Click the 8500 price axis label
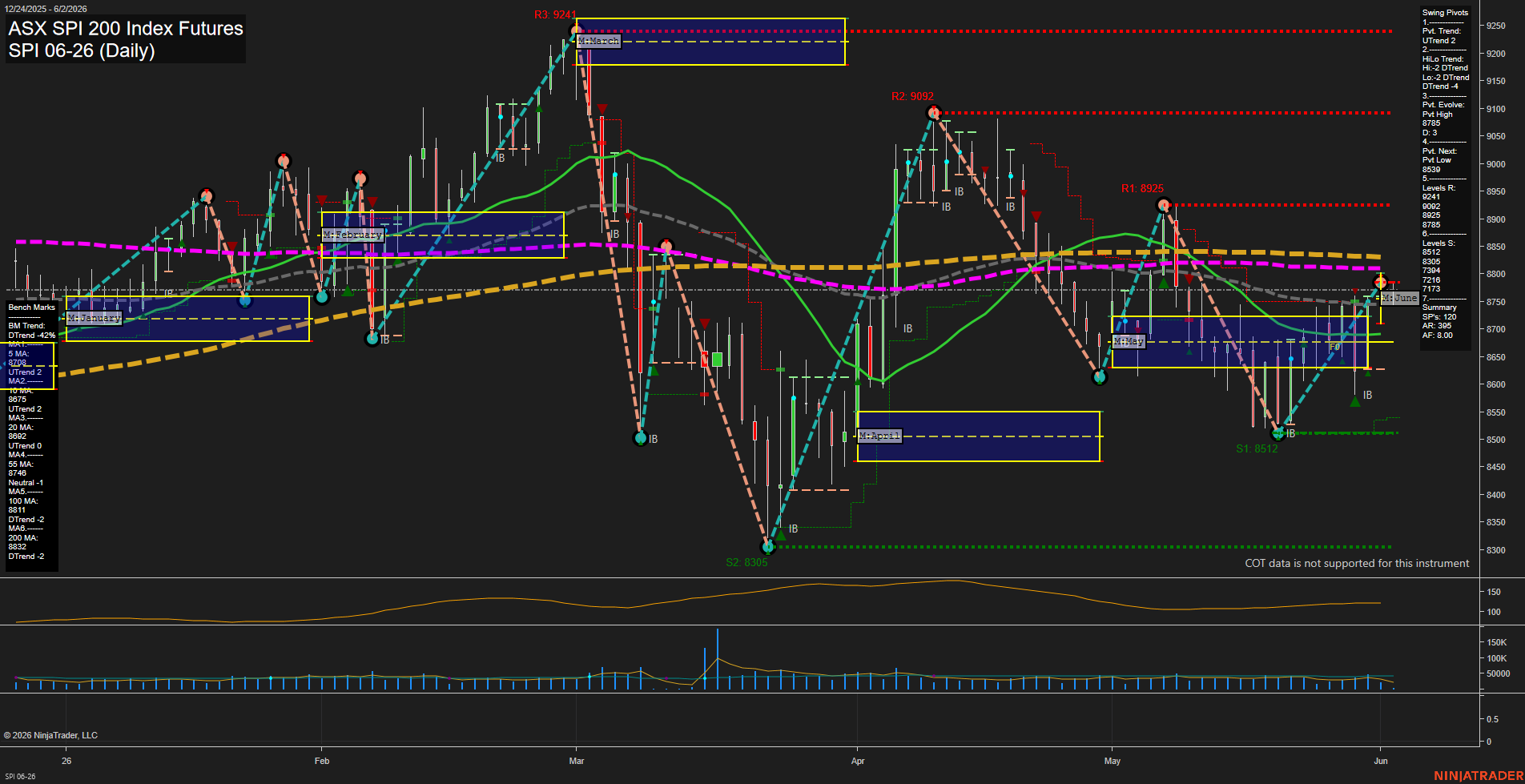Viewport: 1525px width, 784px height. [1495, 440]
